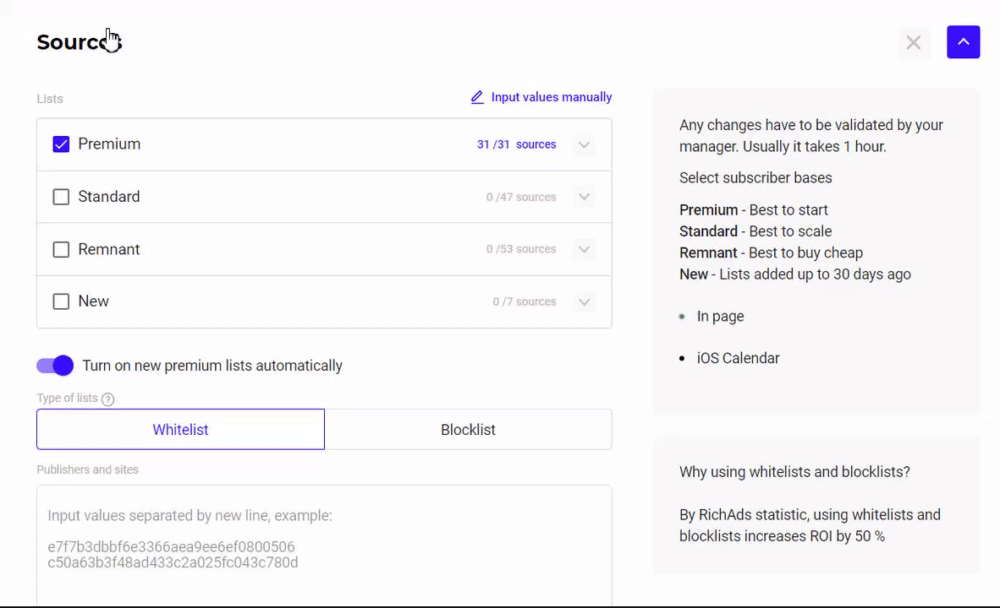Click the pencil icon beside Input values manually

click(477, 98)
